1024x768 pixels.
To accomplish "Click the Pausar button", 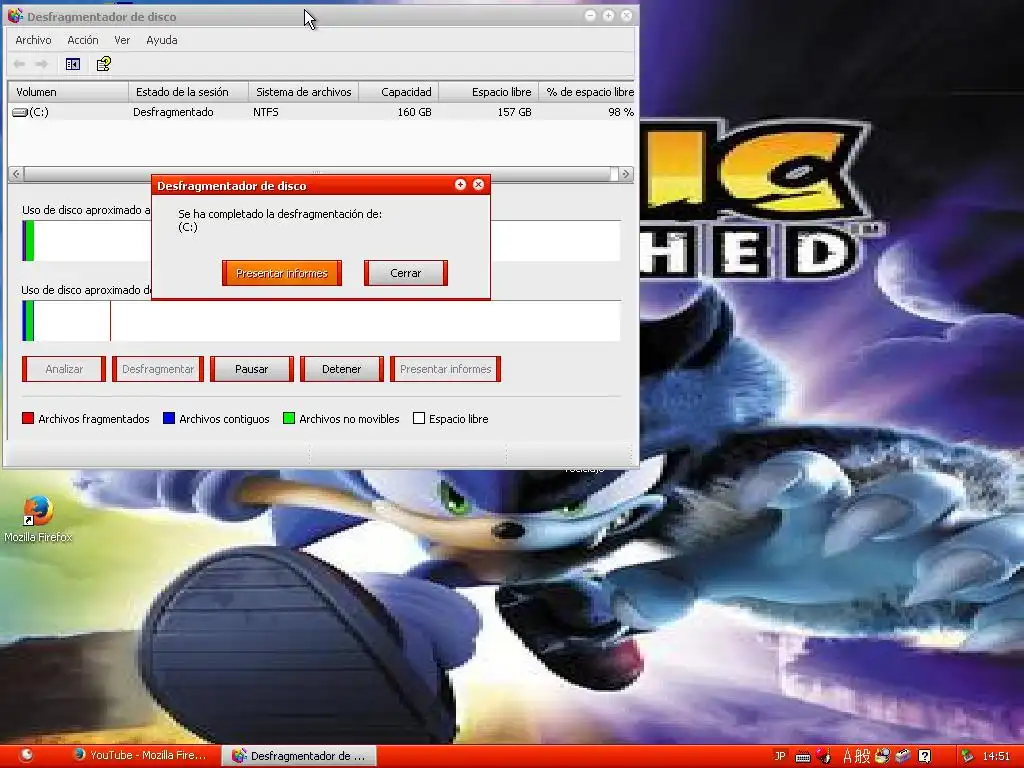I will click(x=251, y=369).
